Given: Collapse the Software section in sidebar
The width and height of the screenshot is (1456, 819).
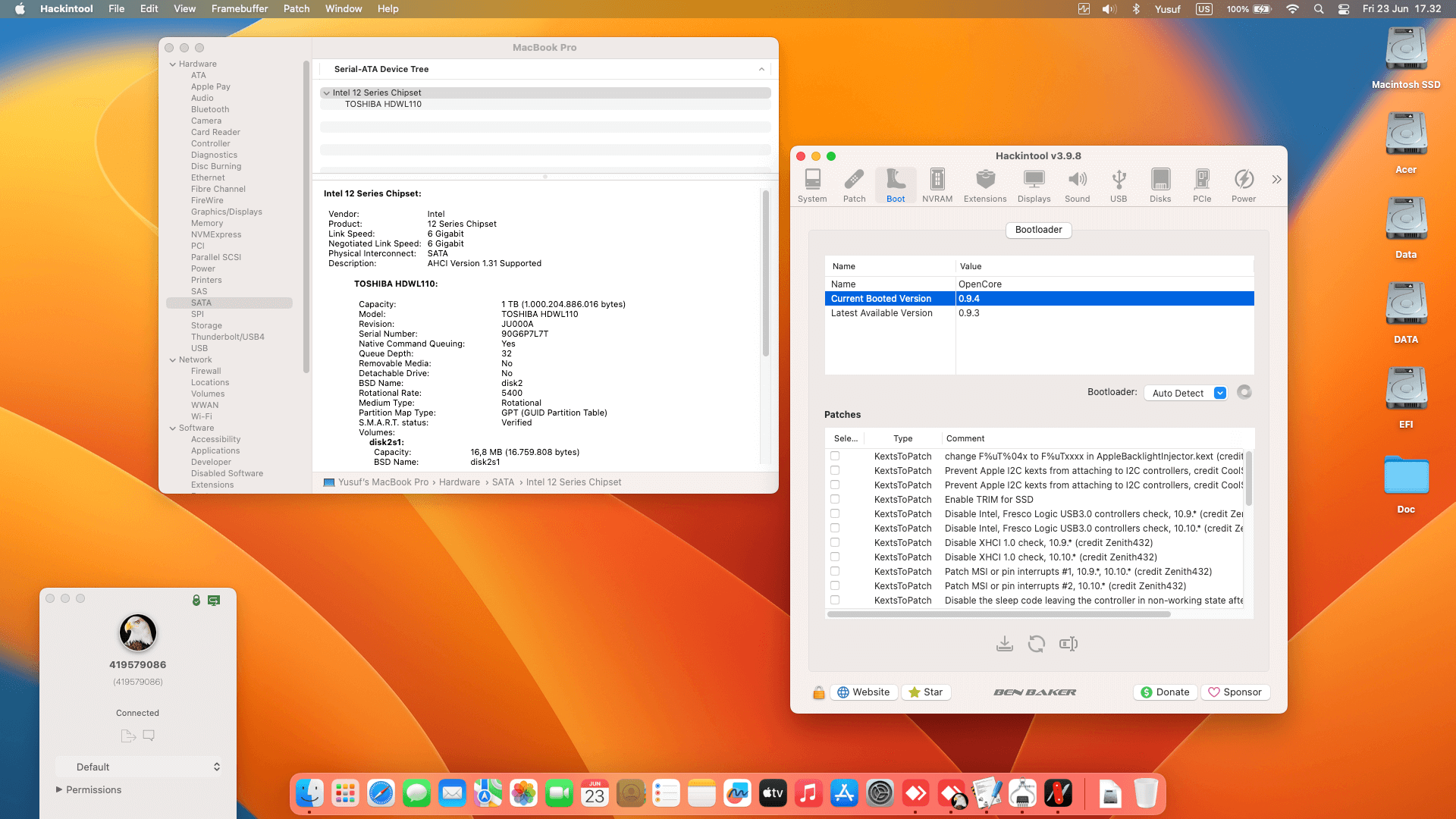Looking at the screenshot, I should coord(173,428).
